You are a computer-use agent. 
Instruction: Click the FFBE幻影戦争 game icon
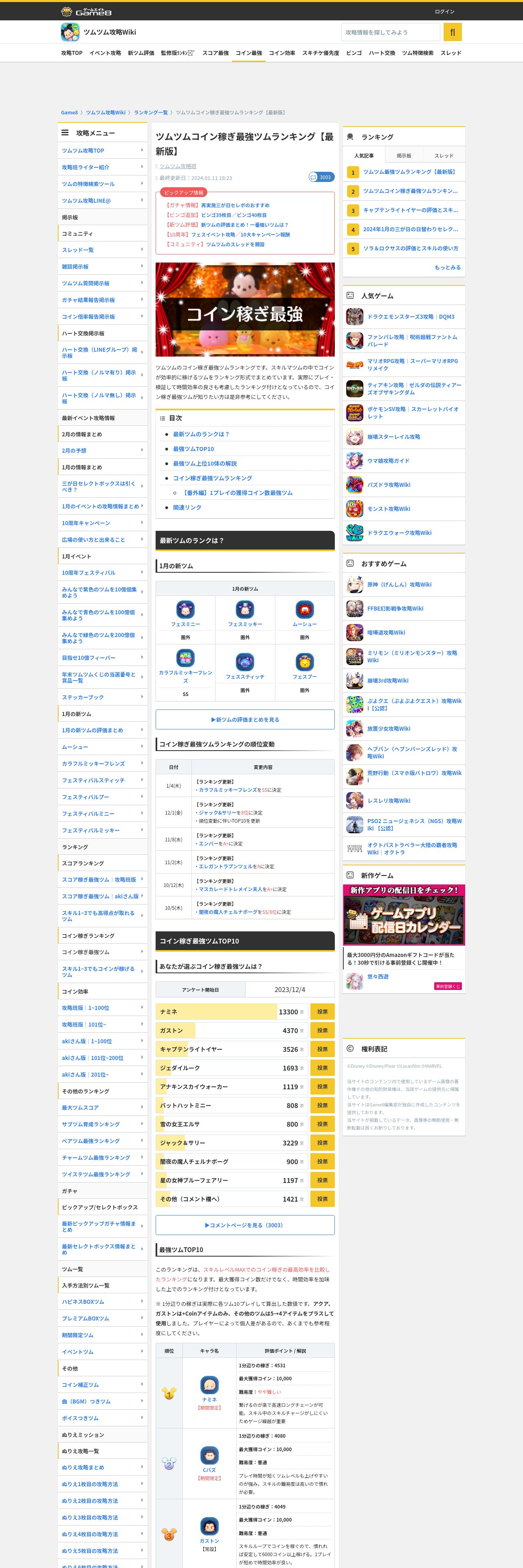(354, 608)
